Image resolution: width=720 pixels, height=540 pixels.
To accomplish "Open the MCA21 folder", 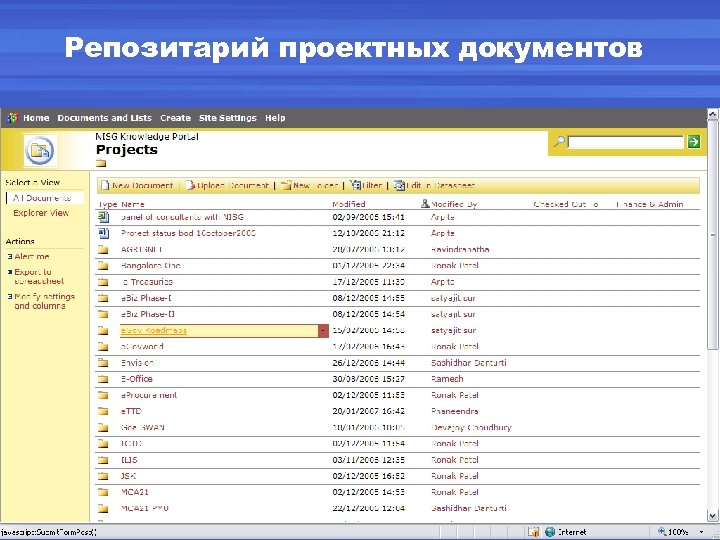I will 135,492.
